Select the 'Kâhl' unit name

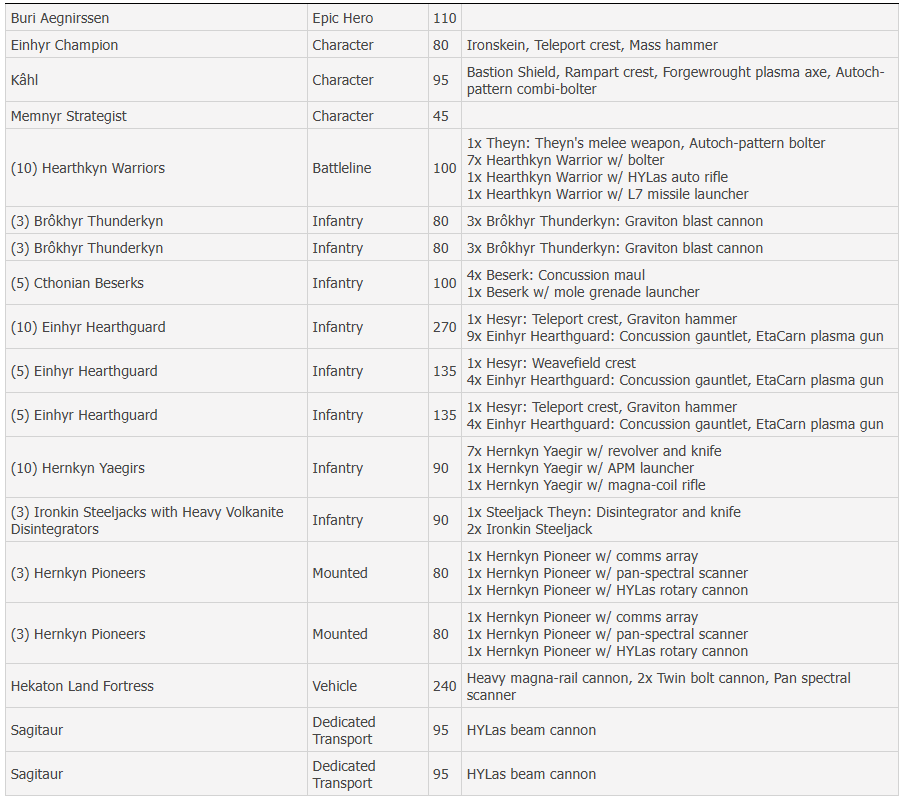25,80
